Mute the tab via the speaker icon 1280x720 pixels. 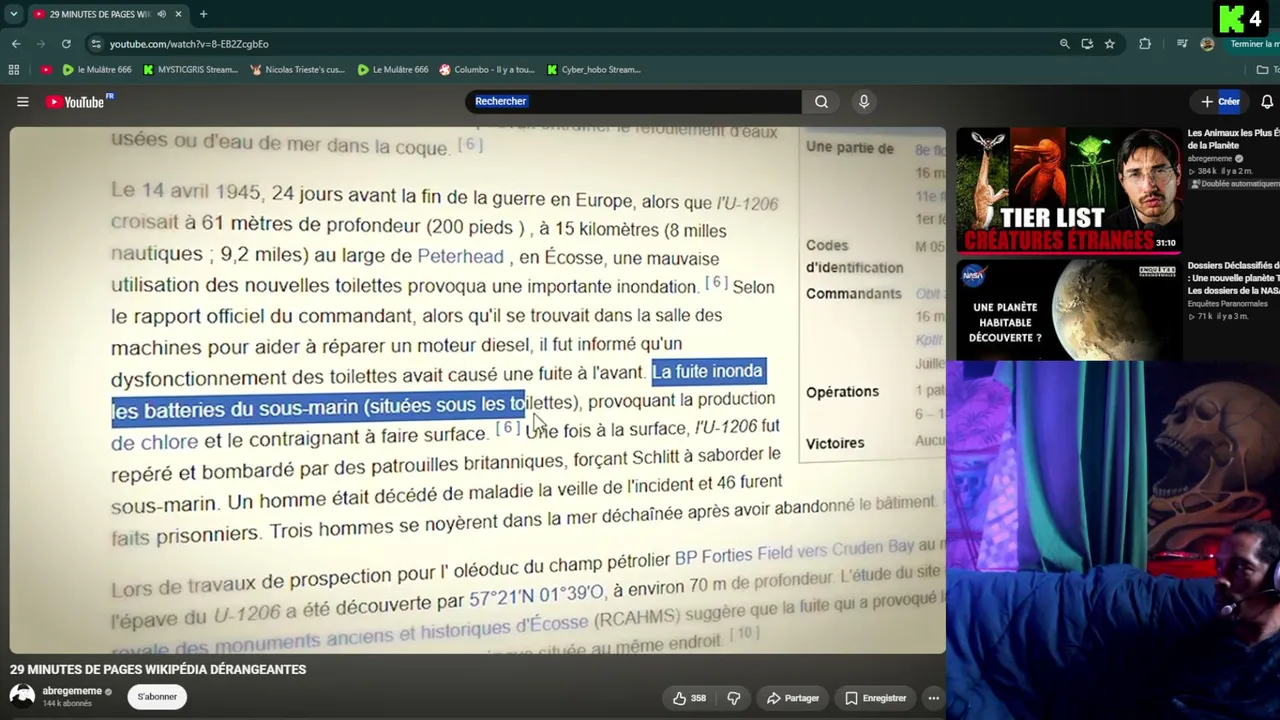pos(162,14)
